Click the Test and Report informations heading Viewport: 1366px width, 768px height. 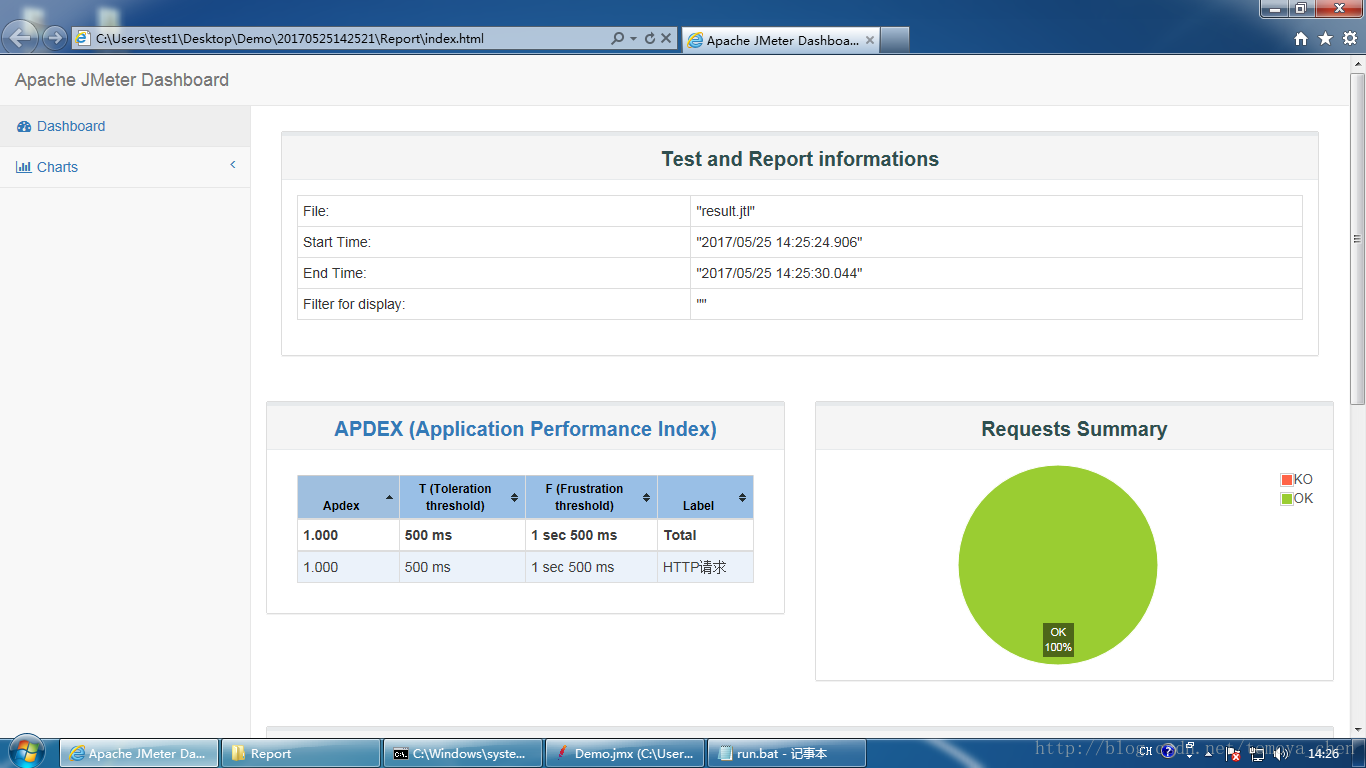tap(800, 159)
